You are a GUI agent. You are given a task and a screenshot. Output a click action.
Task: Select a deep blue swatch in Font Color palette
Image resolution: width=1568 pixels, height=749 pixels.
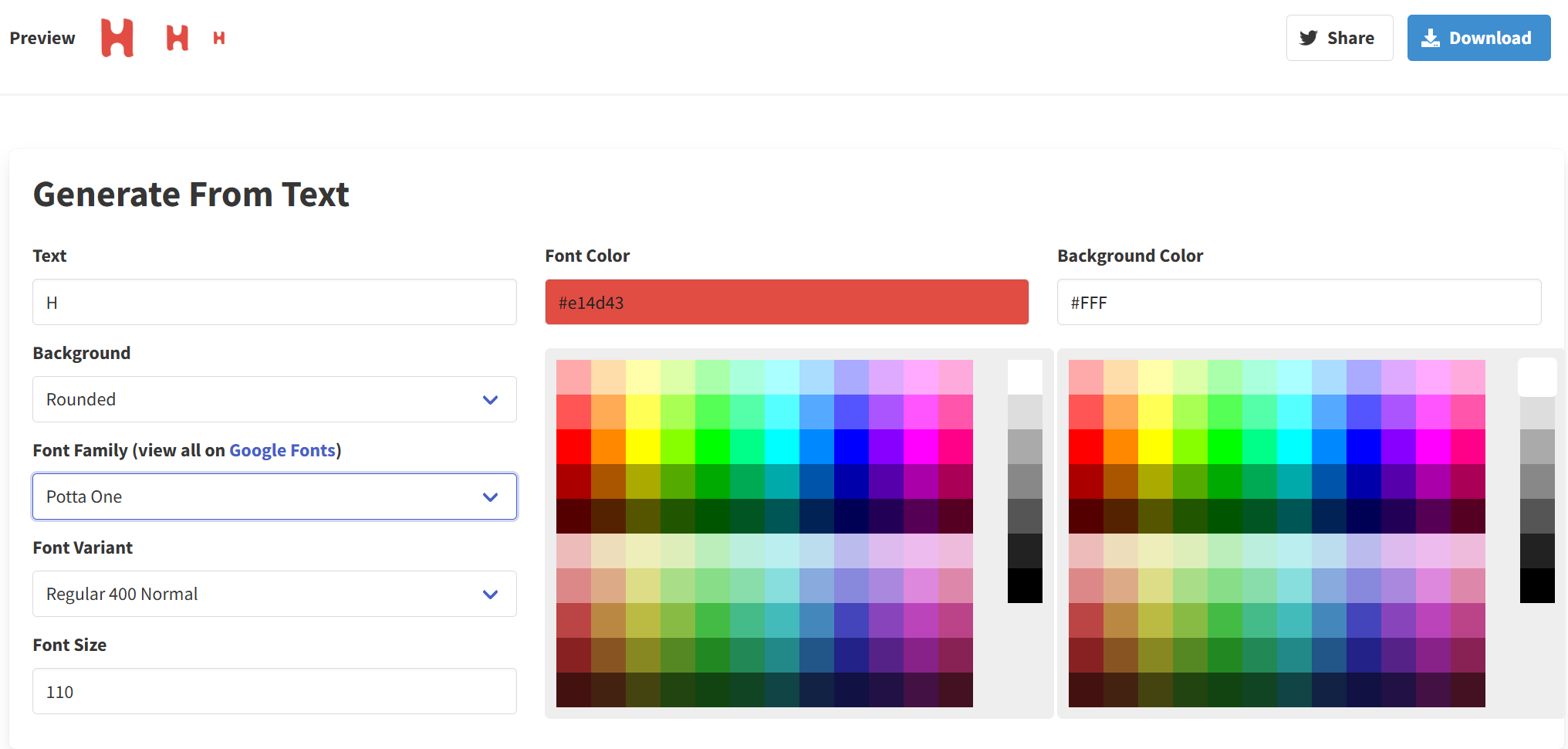pyautogui.click(x=850, y=446)
